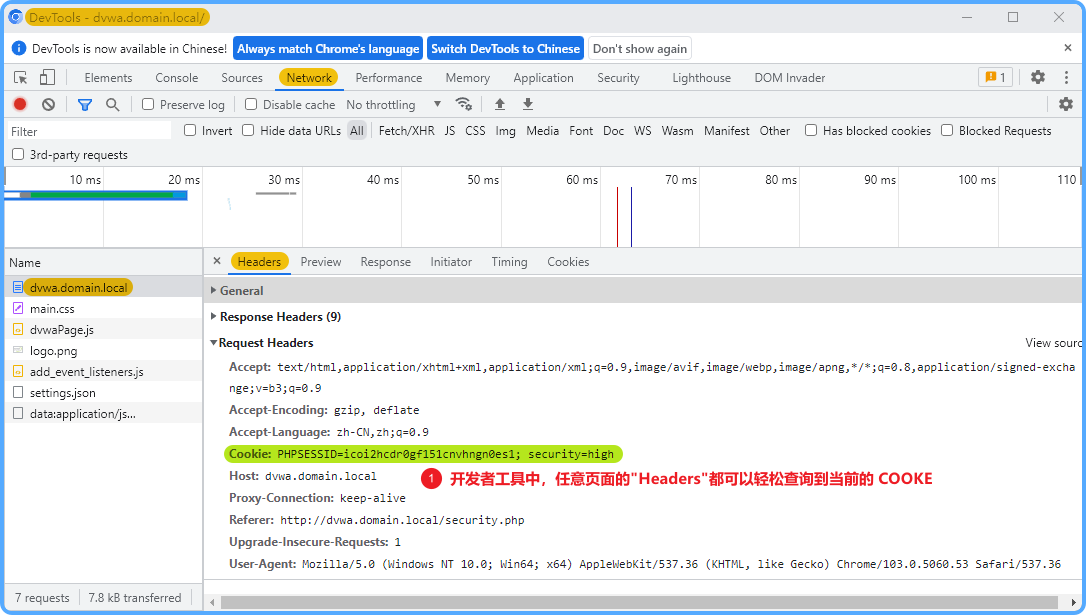1086x615 pixels.
Task: Check Has blocked cookies checkbox
Action: point(811,130)
